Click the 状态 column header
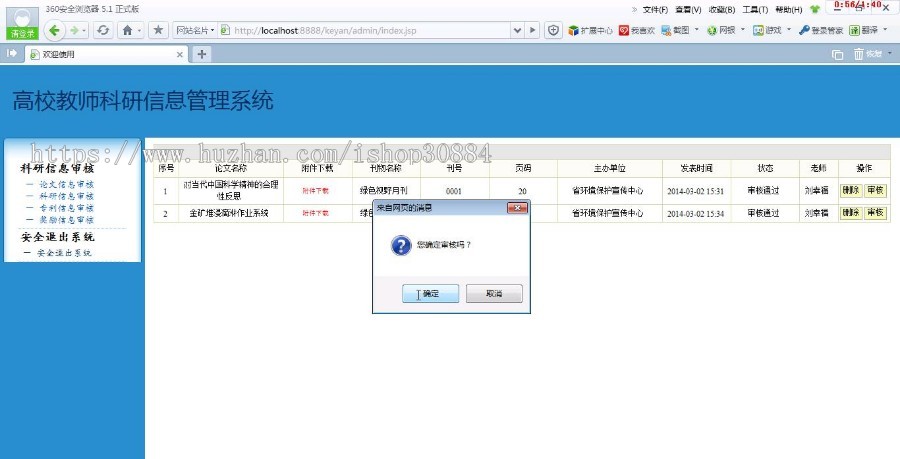Image resolution: width=900 pixels, height=459 pixels. (x=765, y=168)
